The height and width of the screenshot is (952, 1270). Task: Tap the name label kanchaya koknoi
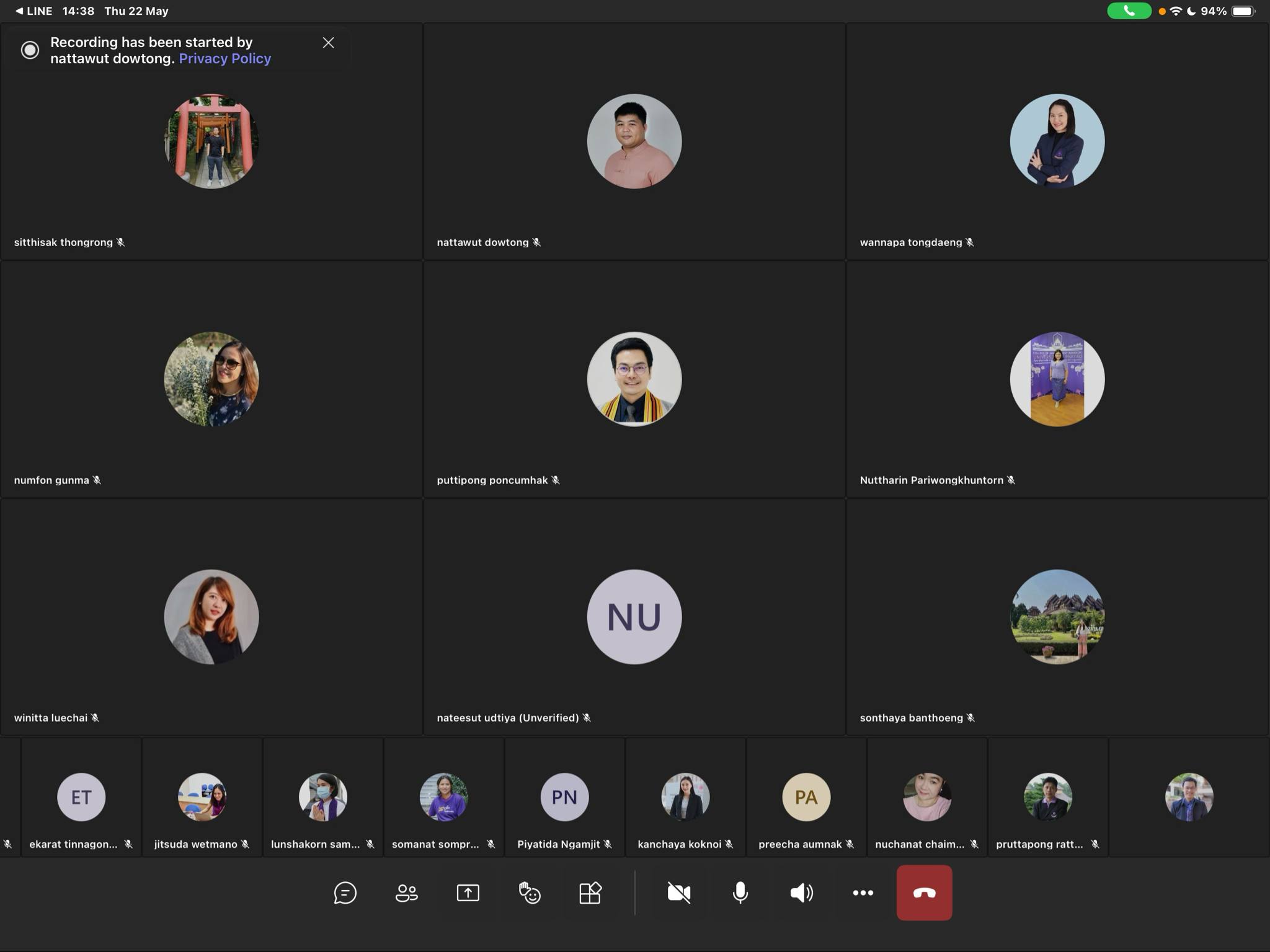click(x=680, y=844)
